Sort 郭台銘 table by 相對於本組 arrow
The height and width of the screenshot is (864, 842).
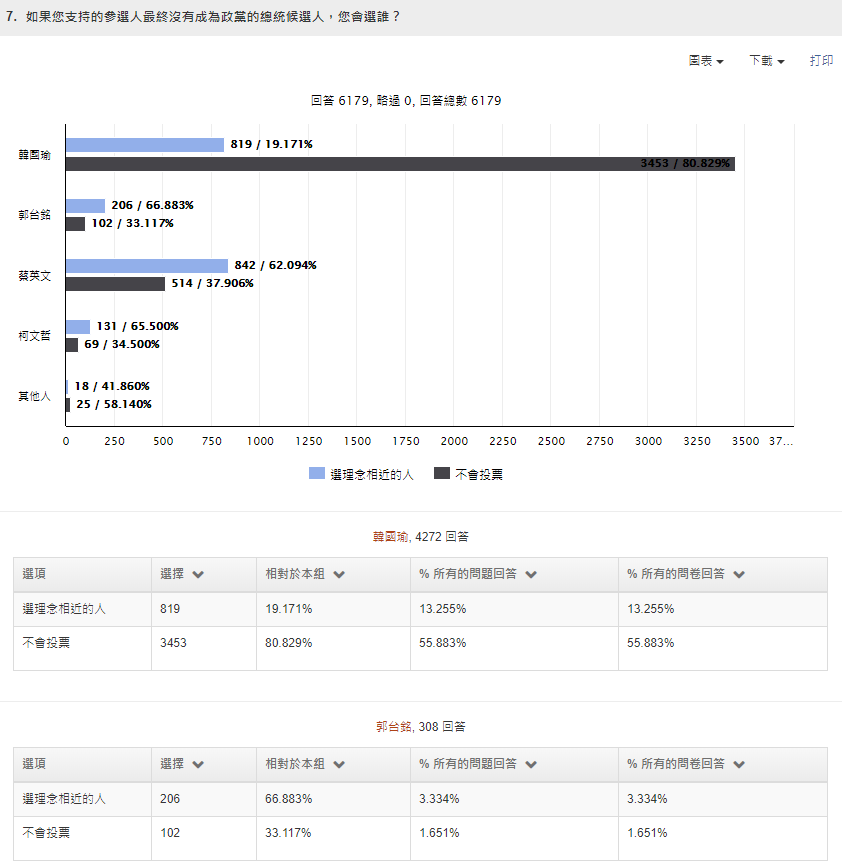tap(339, 765)
